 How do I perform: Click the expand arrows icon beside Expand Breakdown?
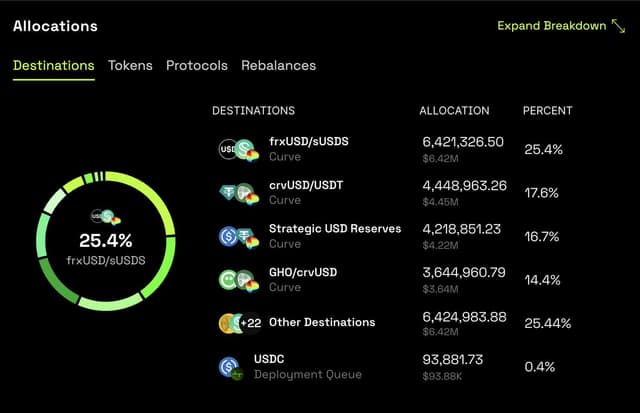pos(618,26)
